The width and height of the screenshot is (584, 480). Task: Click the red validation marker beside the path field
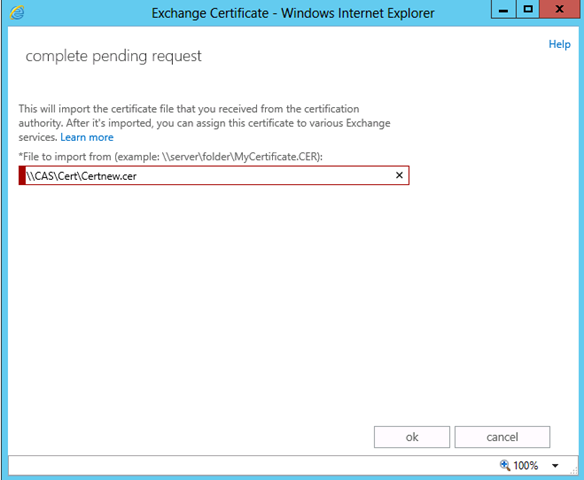(x=22, y=175)
